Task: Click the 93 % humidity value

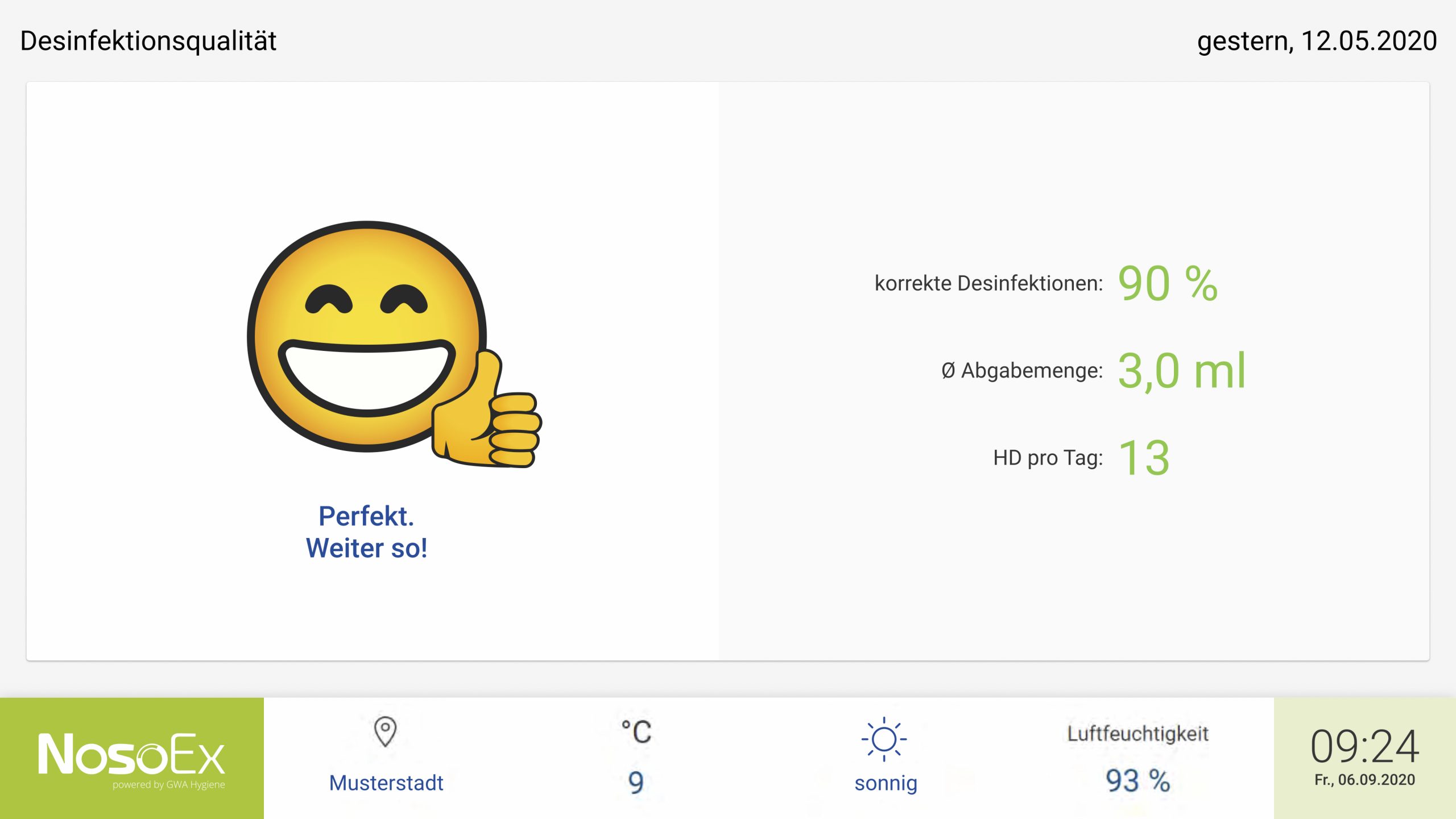Action: [x=1137, y=780]
